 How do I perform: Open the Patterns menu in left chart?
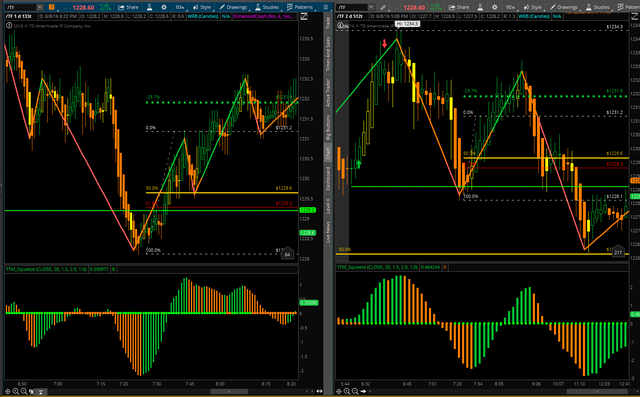pyautogui.click(x=300, y=7)
